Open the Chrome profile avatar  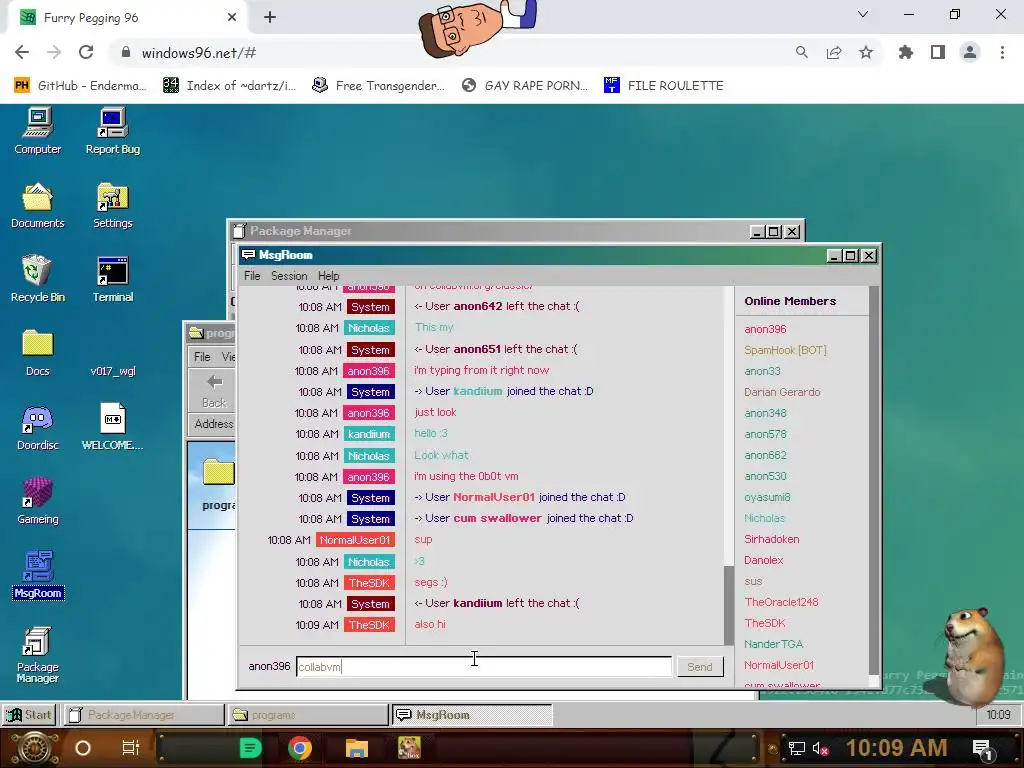pos(970,52)
